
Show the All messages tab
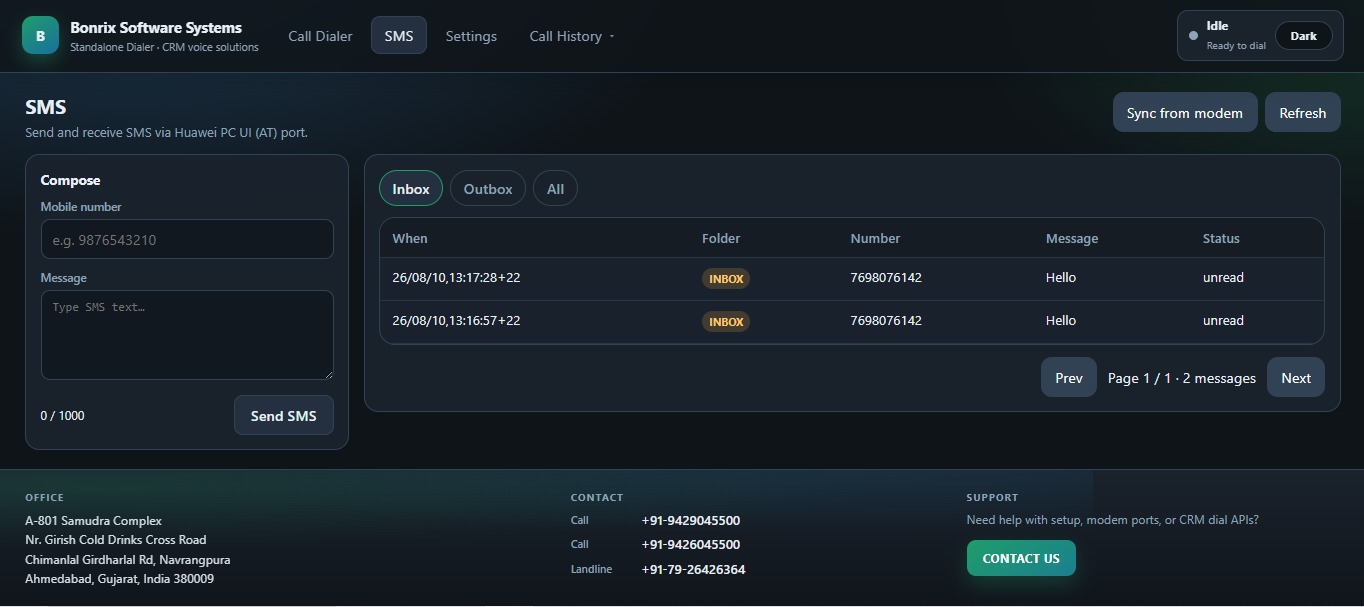tap(555, 189)
